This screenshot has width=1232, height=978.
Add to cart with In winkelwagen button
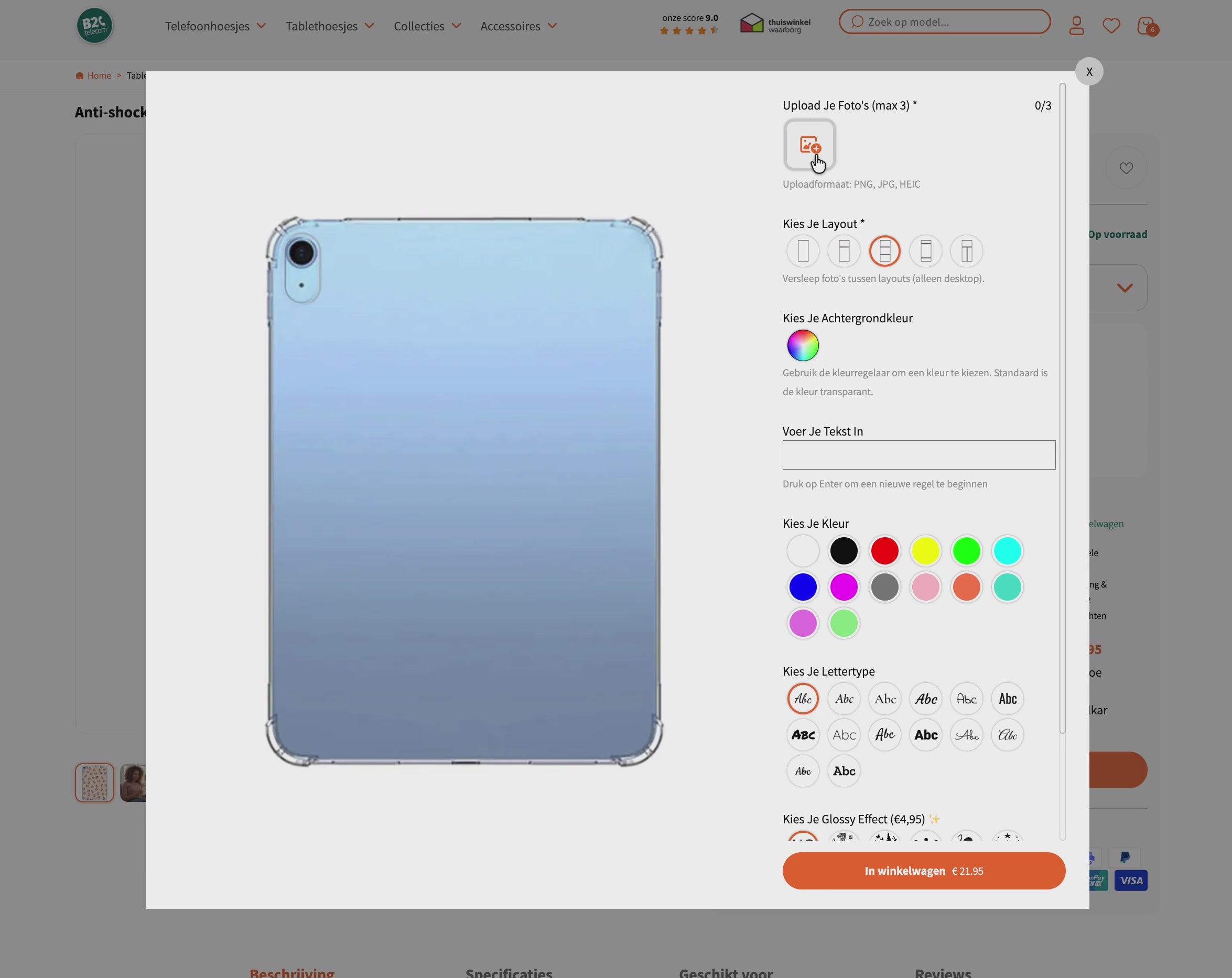point(923,871)
